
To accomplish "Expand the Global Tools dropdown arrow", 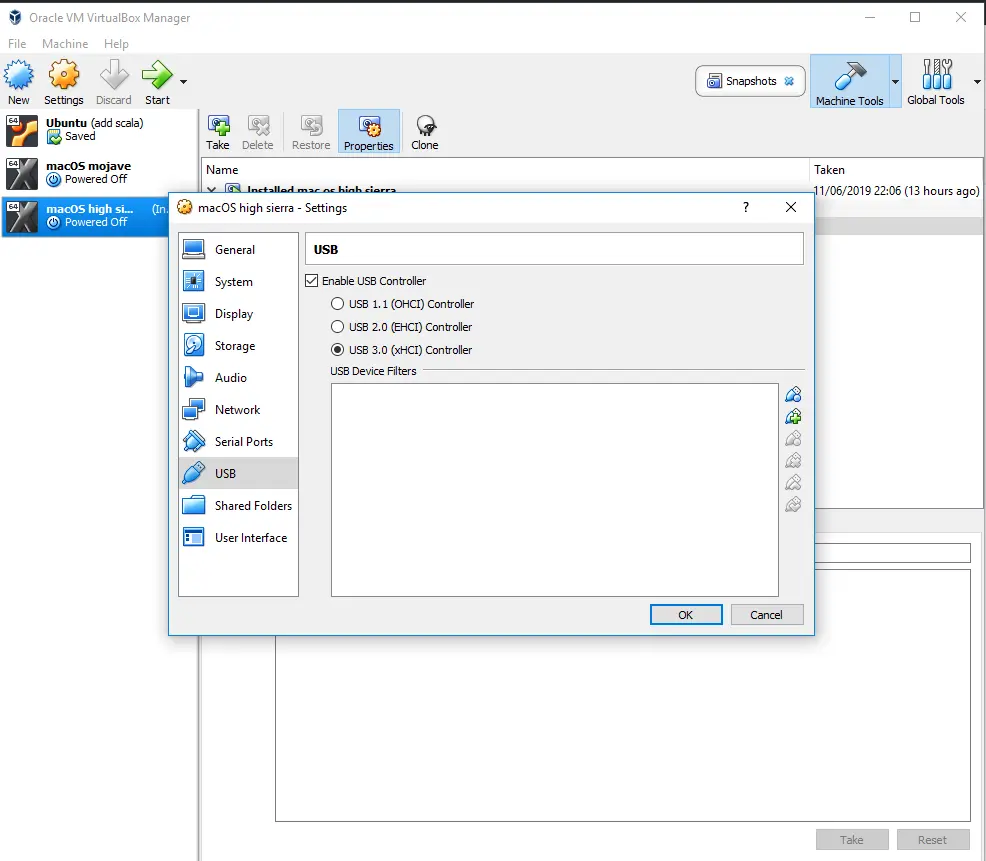I will tap(977, 82).
